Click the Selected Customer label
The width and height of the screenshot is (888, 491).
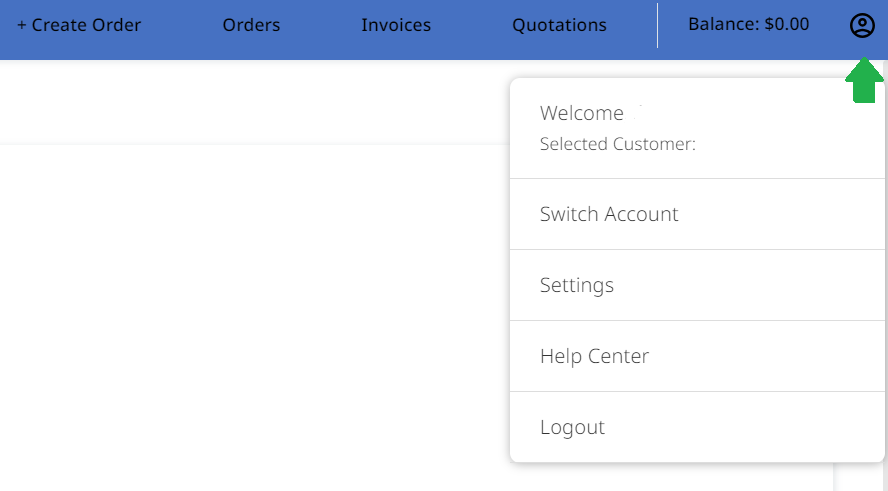click(x=617, y=144)
